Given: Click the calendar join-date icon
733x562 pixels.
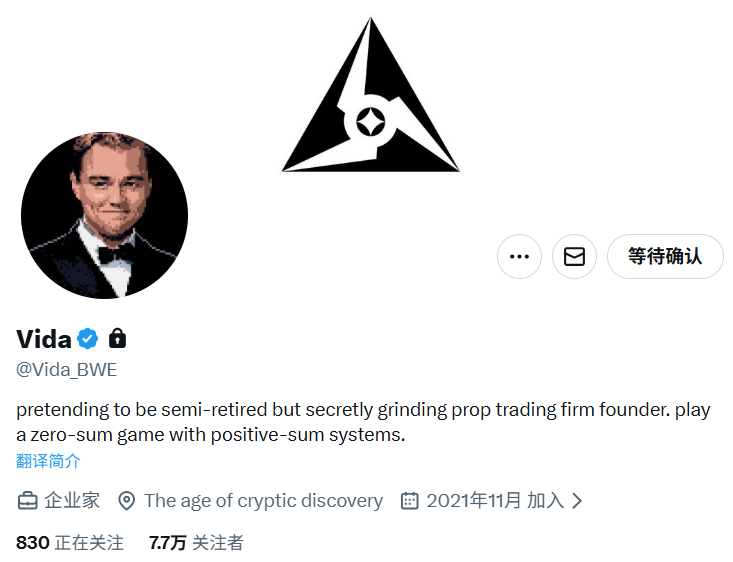Looking at the screenshot, I should (409, 501).
